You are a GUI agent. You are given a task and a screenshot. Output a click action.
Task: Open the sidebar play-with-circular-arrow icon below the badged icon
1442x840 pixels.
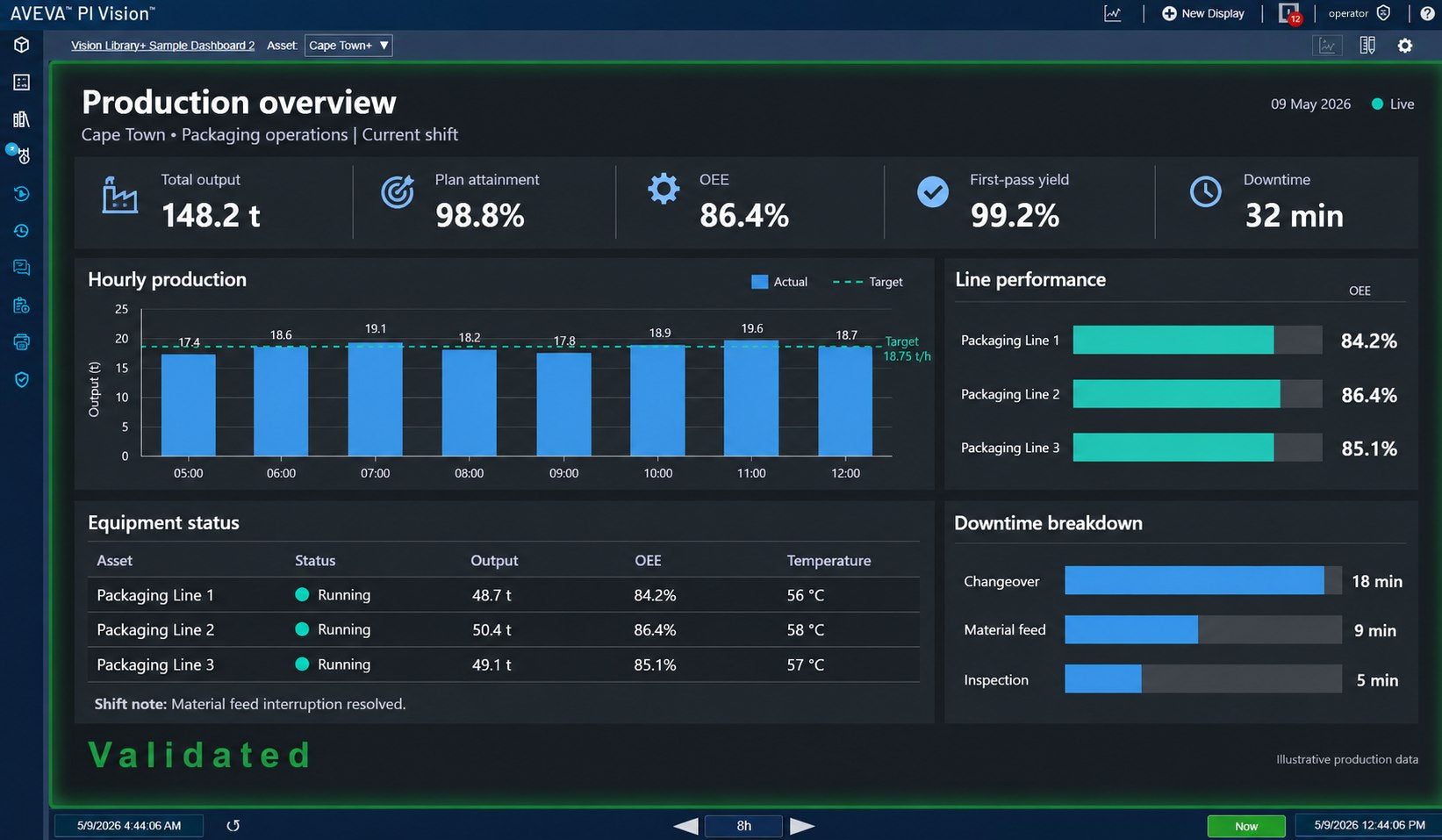(x=22, y=193)
